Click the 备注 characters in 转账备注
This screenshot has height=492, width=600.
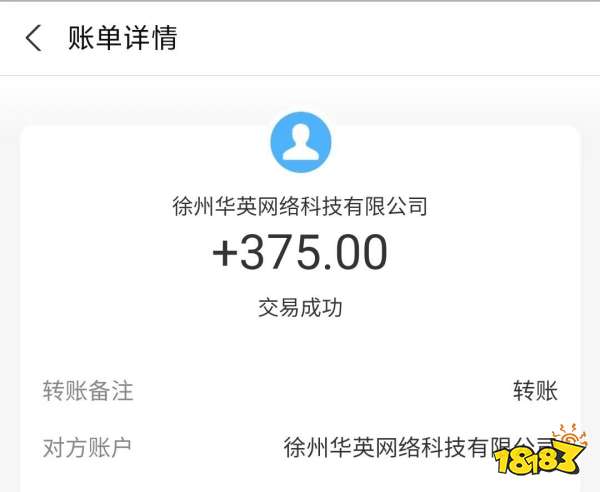click(x=111, y=391)
